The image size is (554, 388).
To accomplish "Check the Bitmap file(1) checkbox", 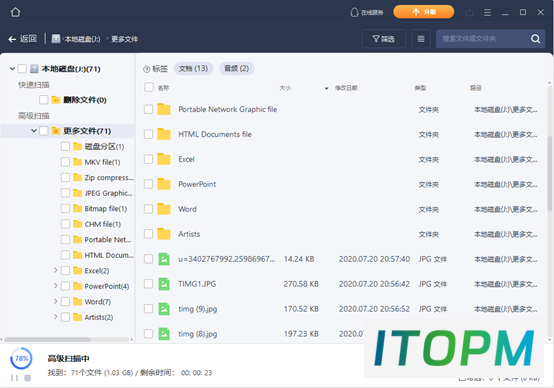I will (x=65, y=208).
